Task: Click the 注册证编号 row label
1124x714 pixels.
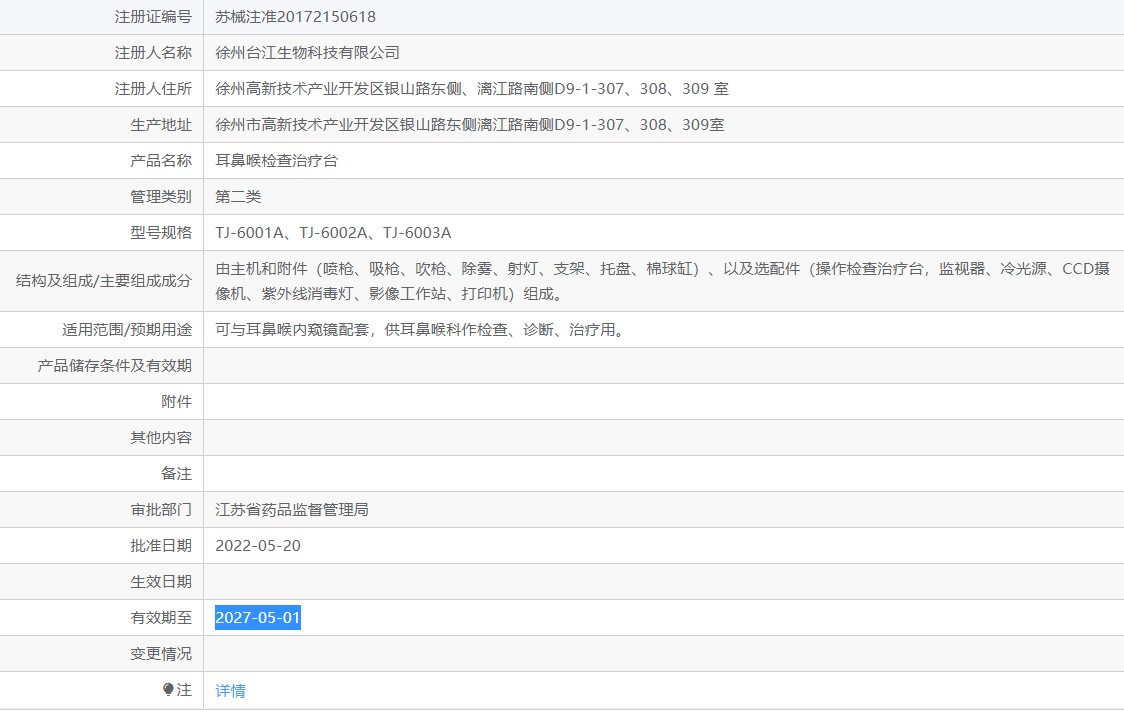Action: 153,16
